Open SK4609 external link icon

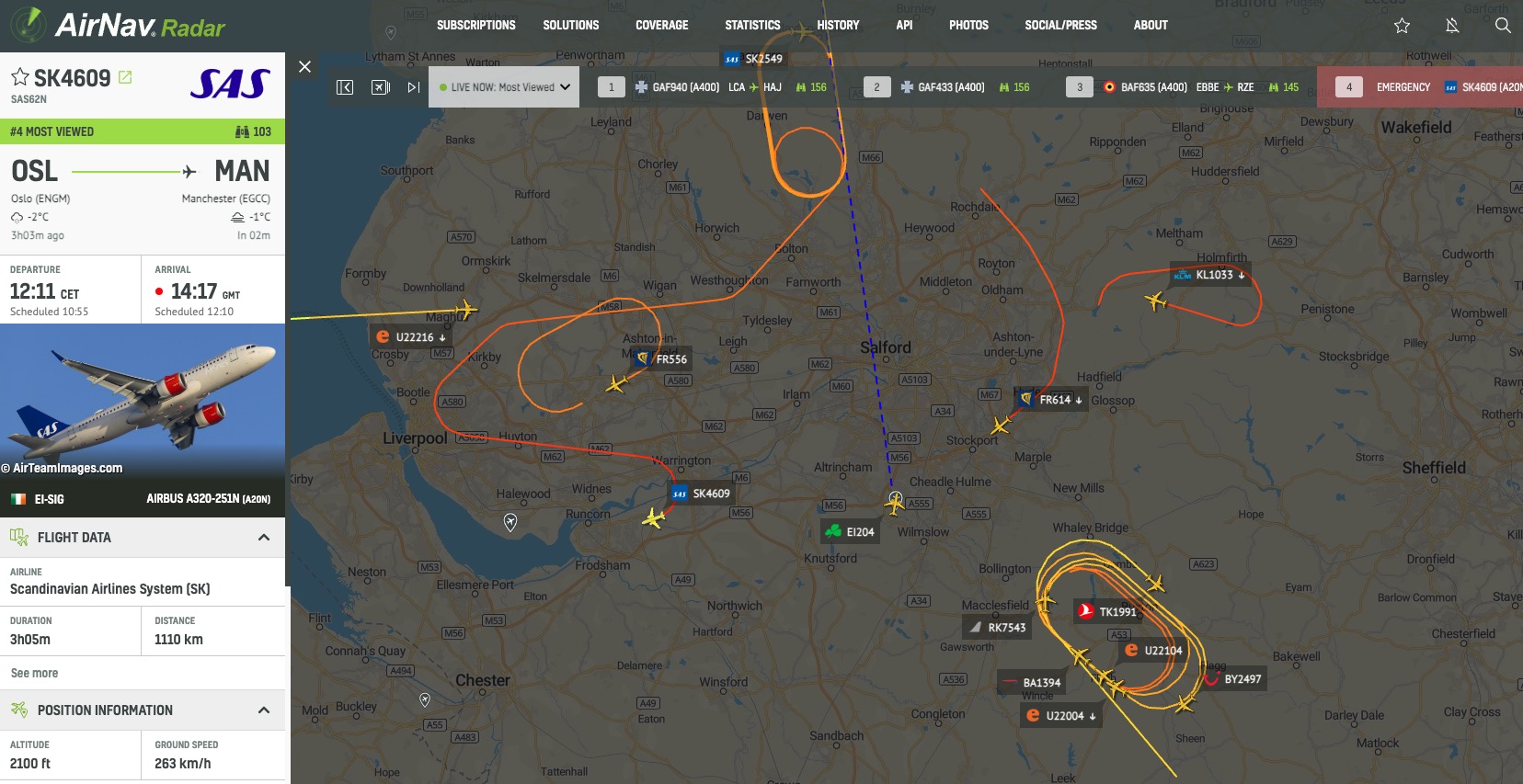click(125, 77)
